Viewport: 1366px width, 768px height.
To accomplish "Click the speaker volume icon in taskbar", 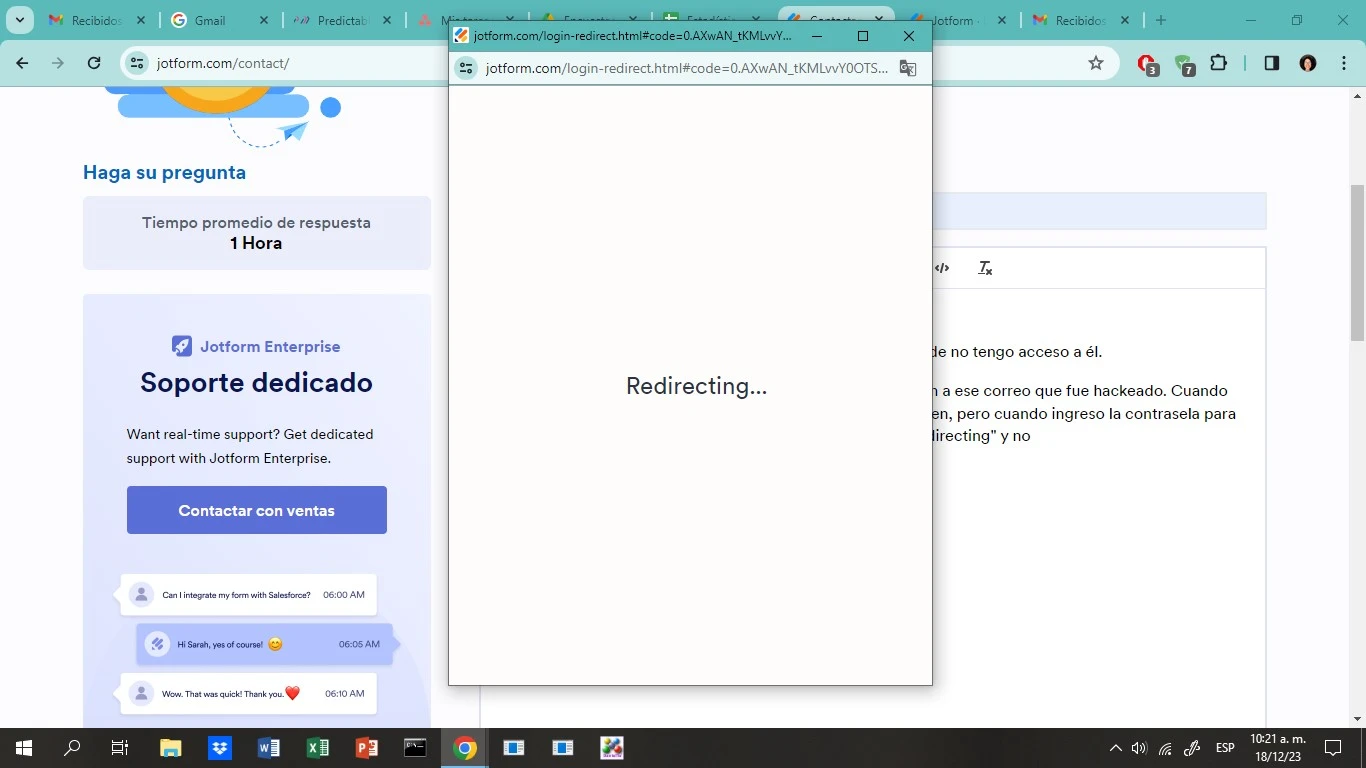I will click(x=1139, y=747).
